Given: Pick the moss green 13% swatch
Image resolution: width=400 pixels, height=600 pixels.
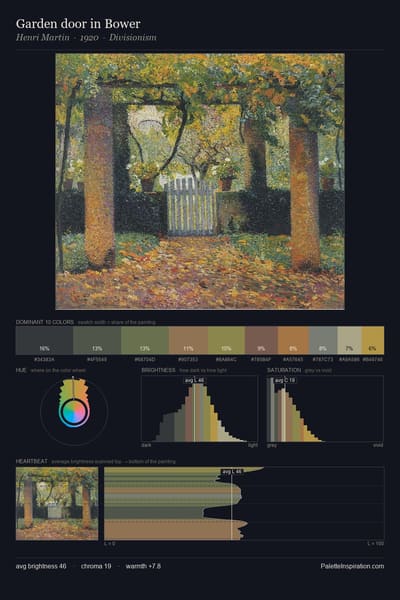Looking at the screenshot, I should [145, 340].
